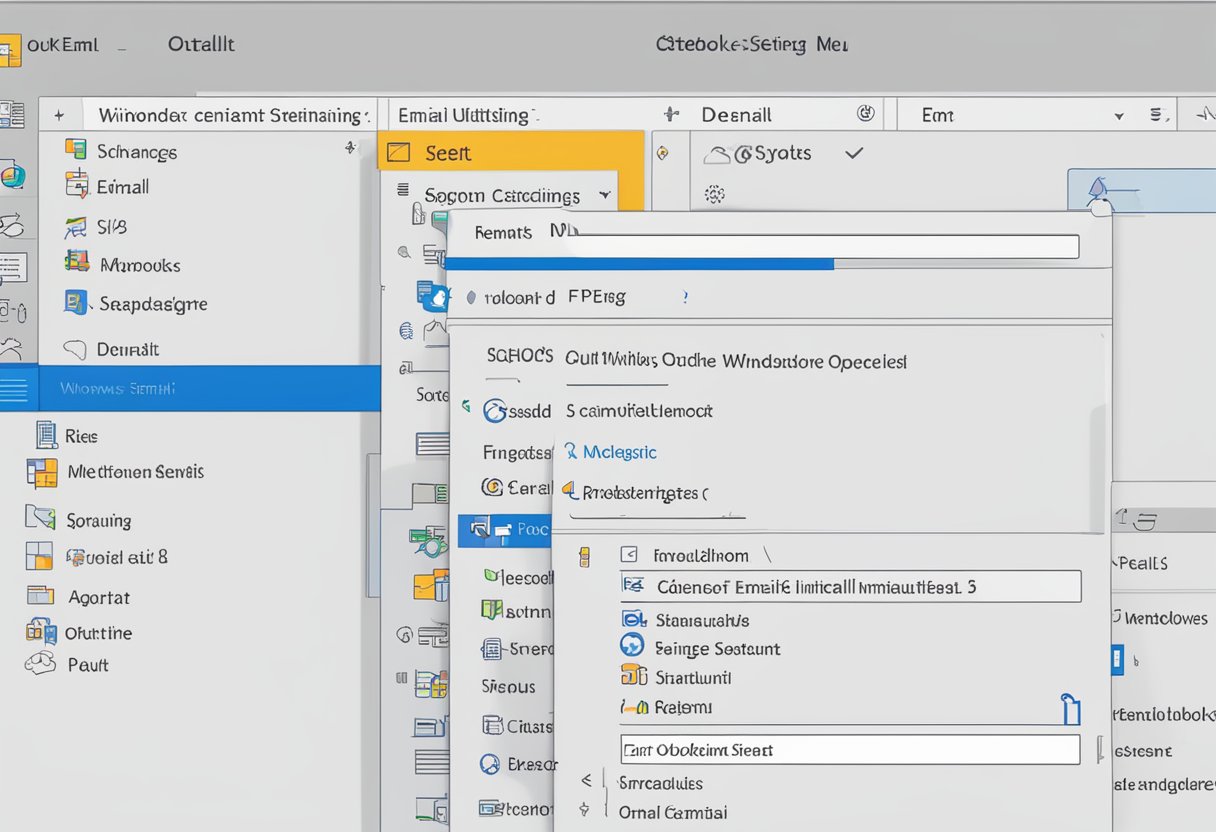This screenshot has height=832, width=1216.
Task: Click the globe icon next to Seinge Sostaunt
Action: pyautogui.click(x=632, y=648)
